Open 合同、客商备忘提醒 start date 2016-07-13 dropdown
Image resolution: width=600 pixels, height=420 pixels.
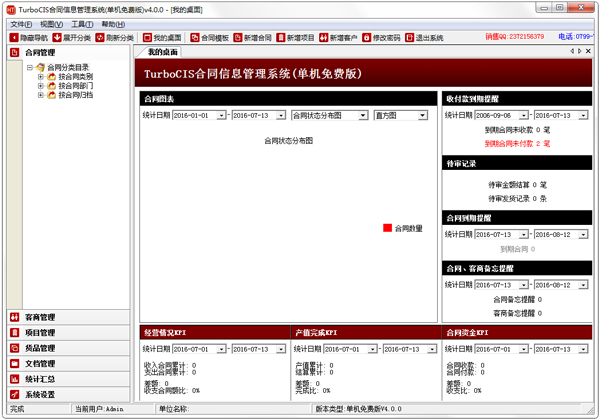click(523, 285)
